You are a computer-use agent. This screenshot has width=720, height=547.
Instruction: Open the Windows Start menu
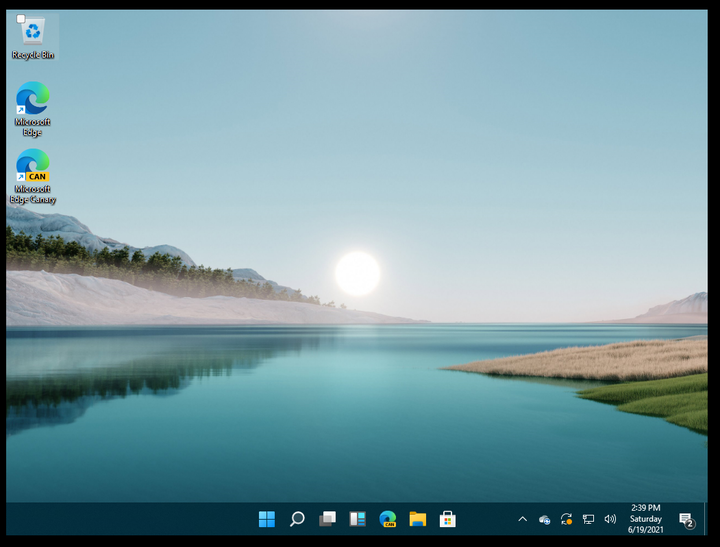(267, 519)
